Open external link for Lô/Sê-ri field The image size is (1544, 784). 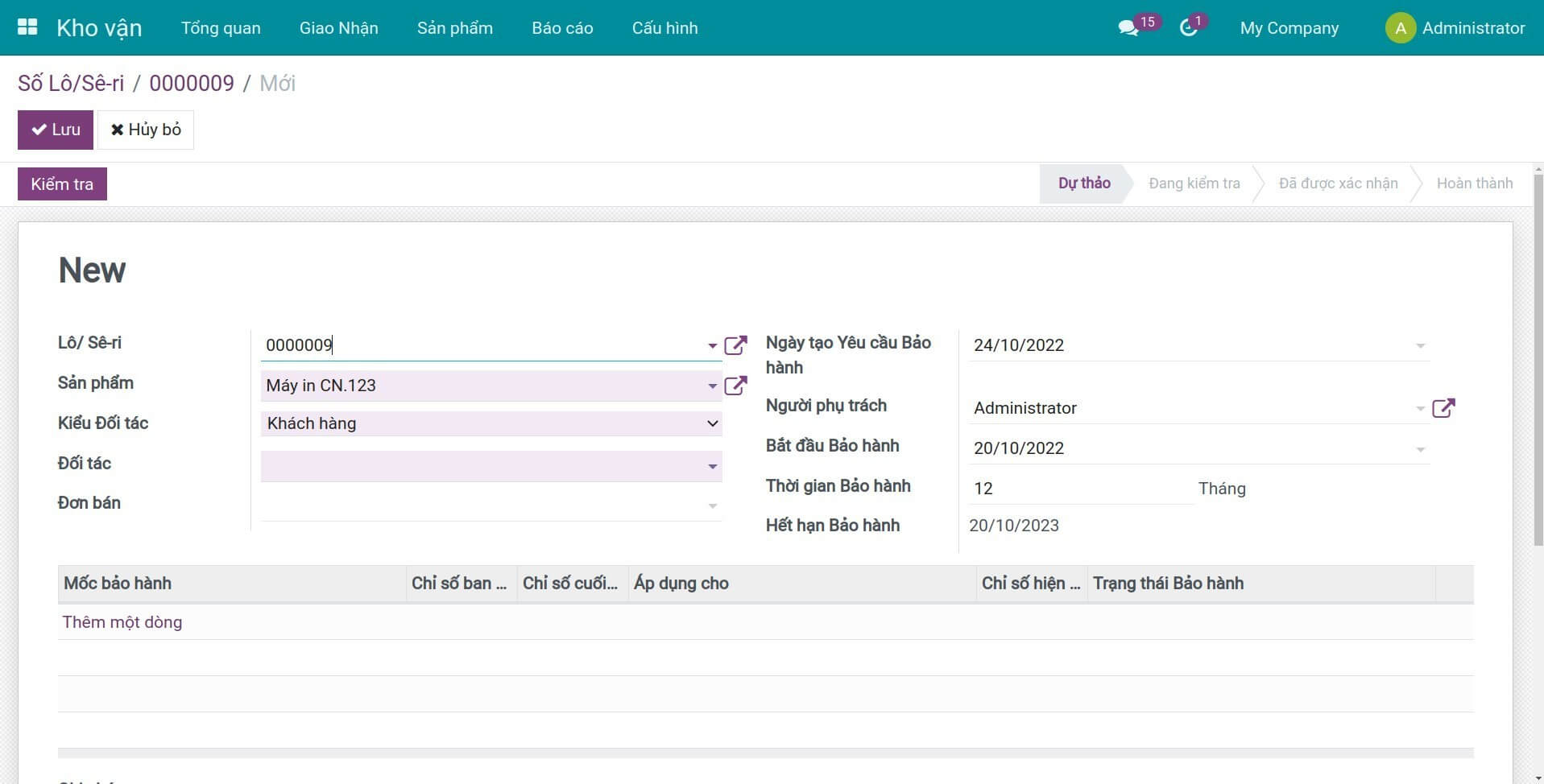pyautogui.click(x=735, y=345)
